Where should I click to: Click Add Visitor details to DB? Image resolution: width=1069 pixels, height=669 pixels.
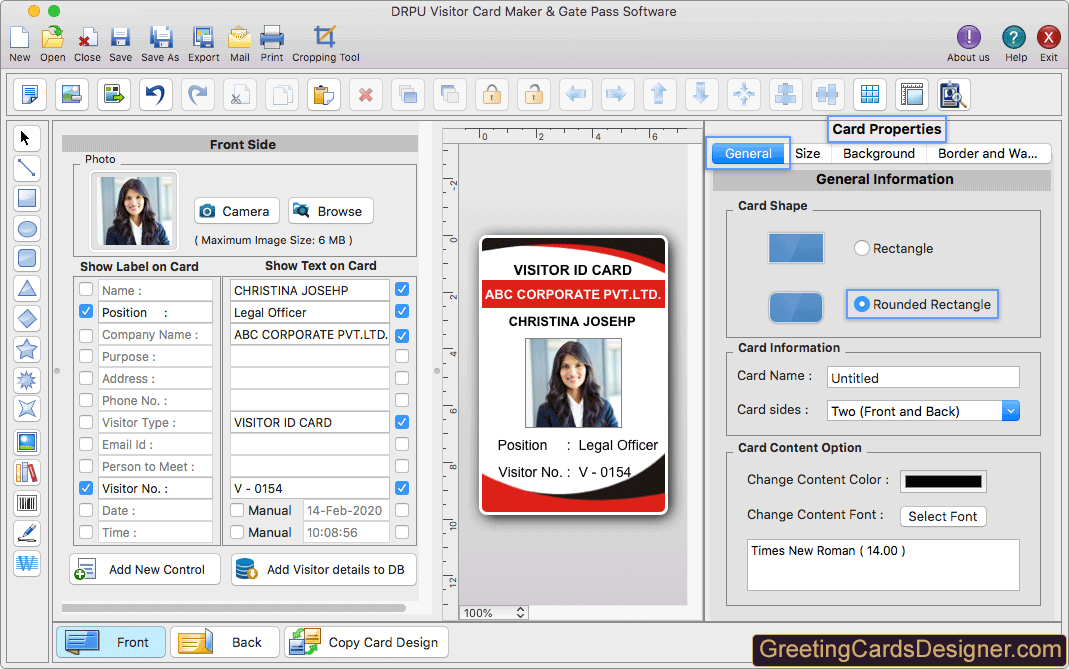[324, 569]
